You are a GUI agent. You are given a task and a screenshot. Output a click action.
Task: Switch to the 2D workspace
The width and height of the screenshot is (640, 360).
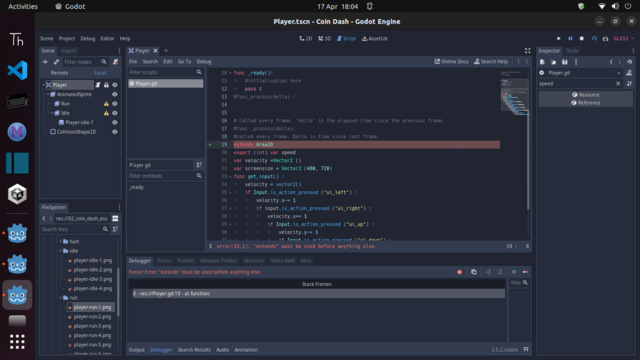click(x=306, y=38)
